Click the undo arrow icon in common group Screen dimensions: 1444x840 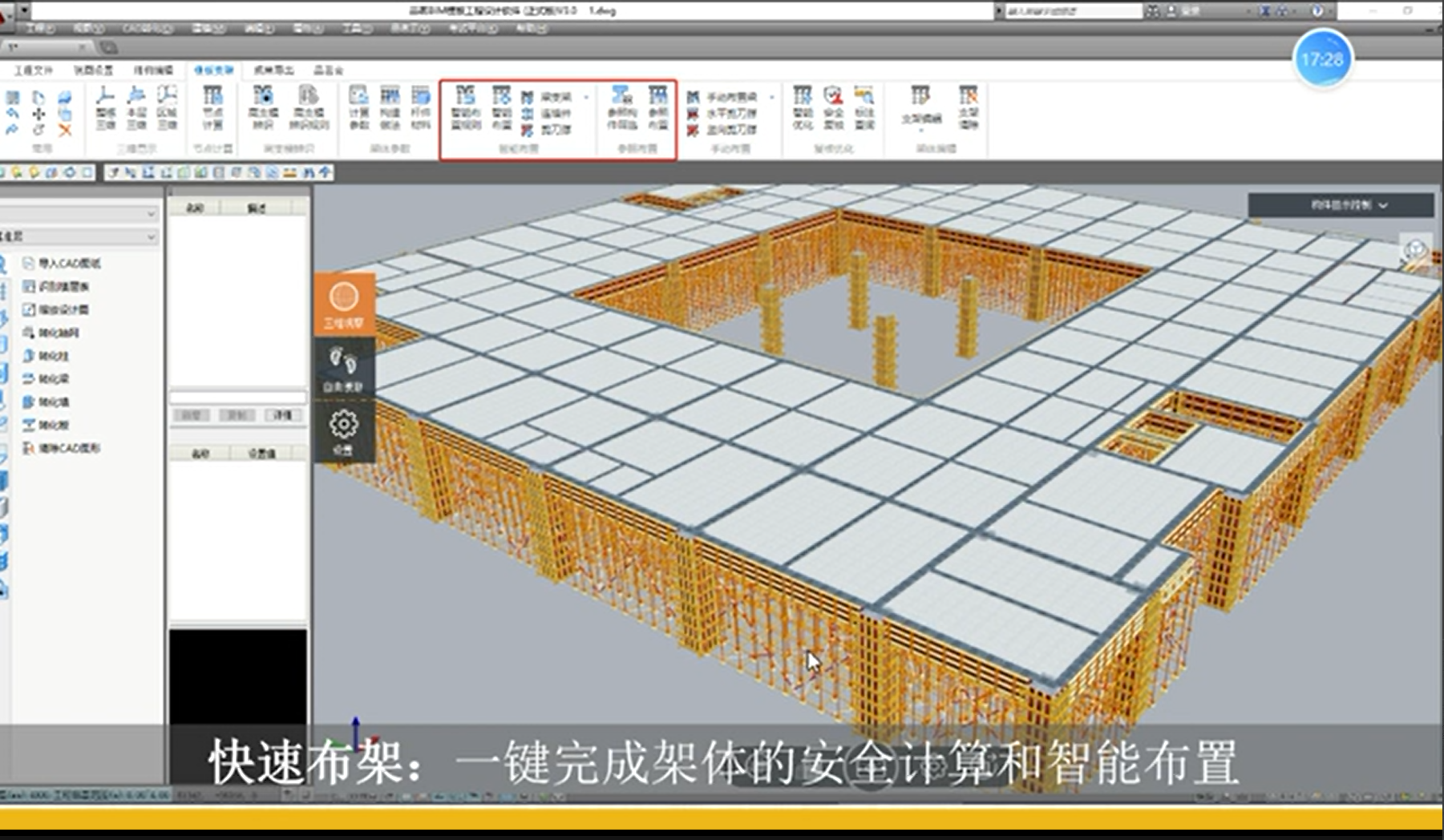12,114
